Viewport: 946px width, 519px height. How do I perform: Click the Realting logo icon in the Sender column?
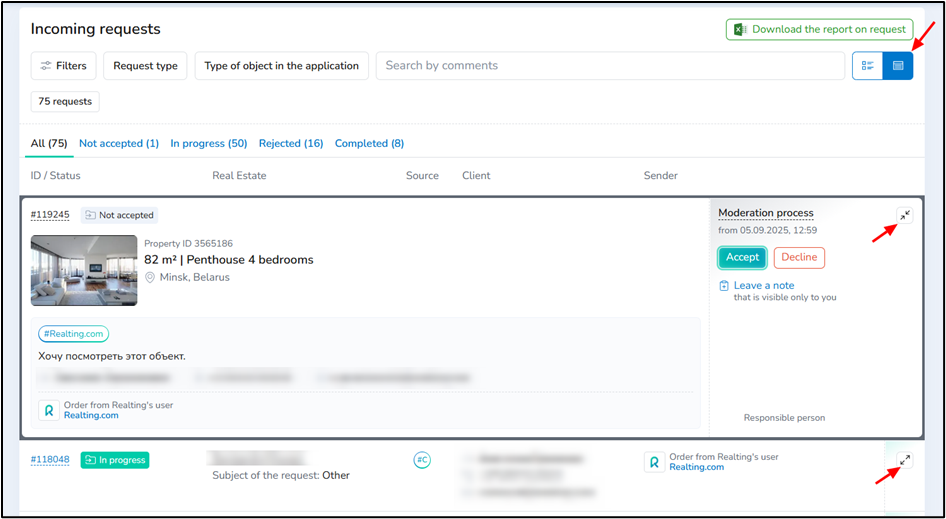click(654, 462)
